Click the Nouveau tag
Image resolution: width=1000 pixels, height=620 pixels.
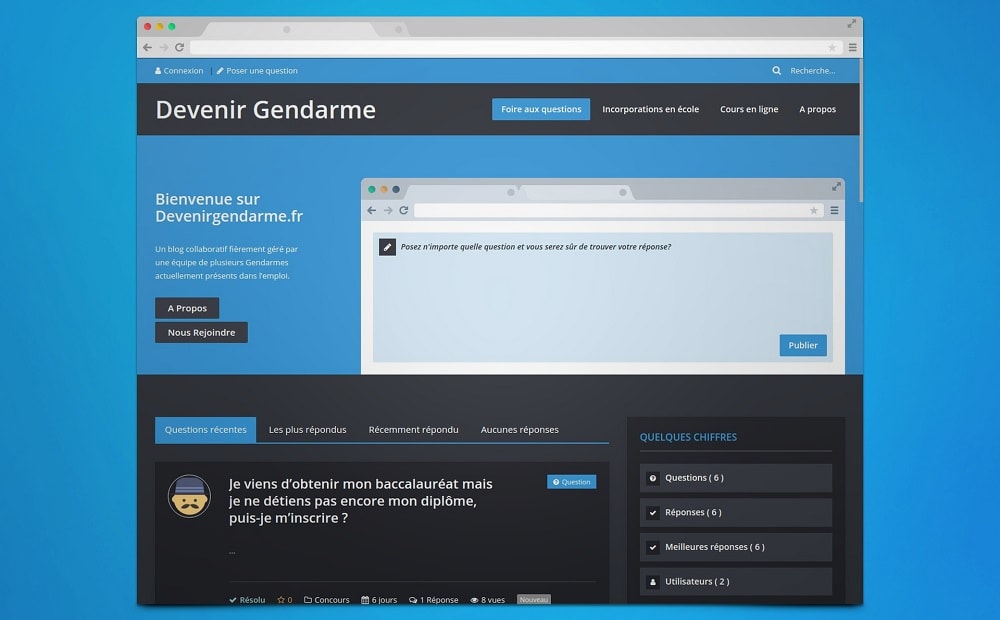coord(534,600)
